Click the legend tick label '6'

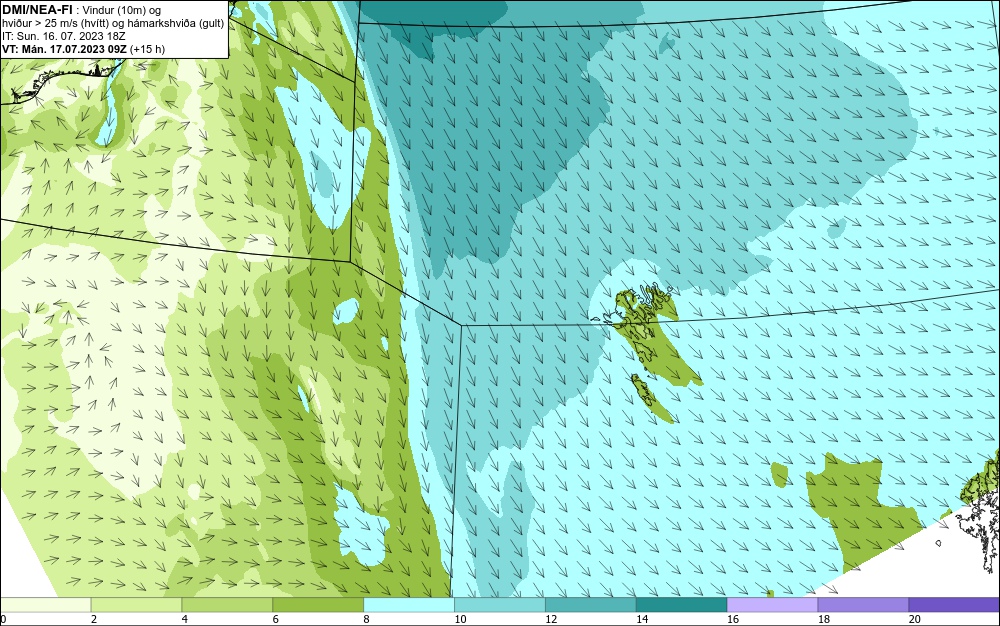[276, 619]
